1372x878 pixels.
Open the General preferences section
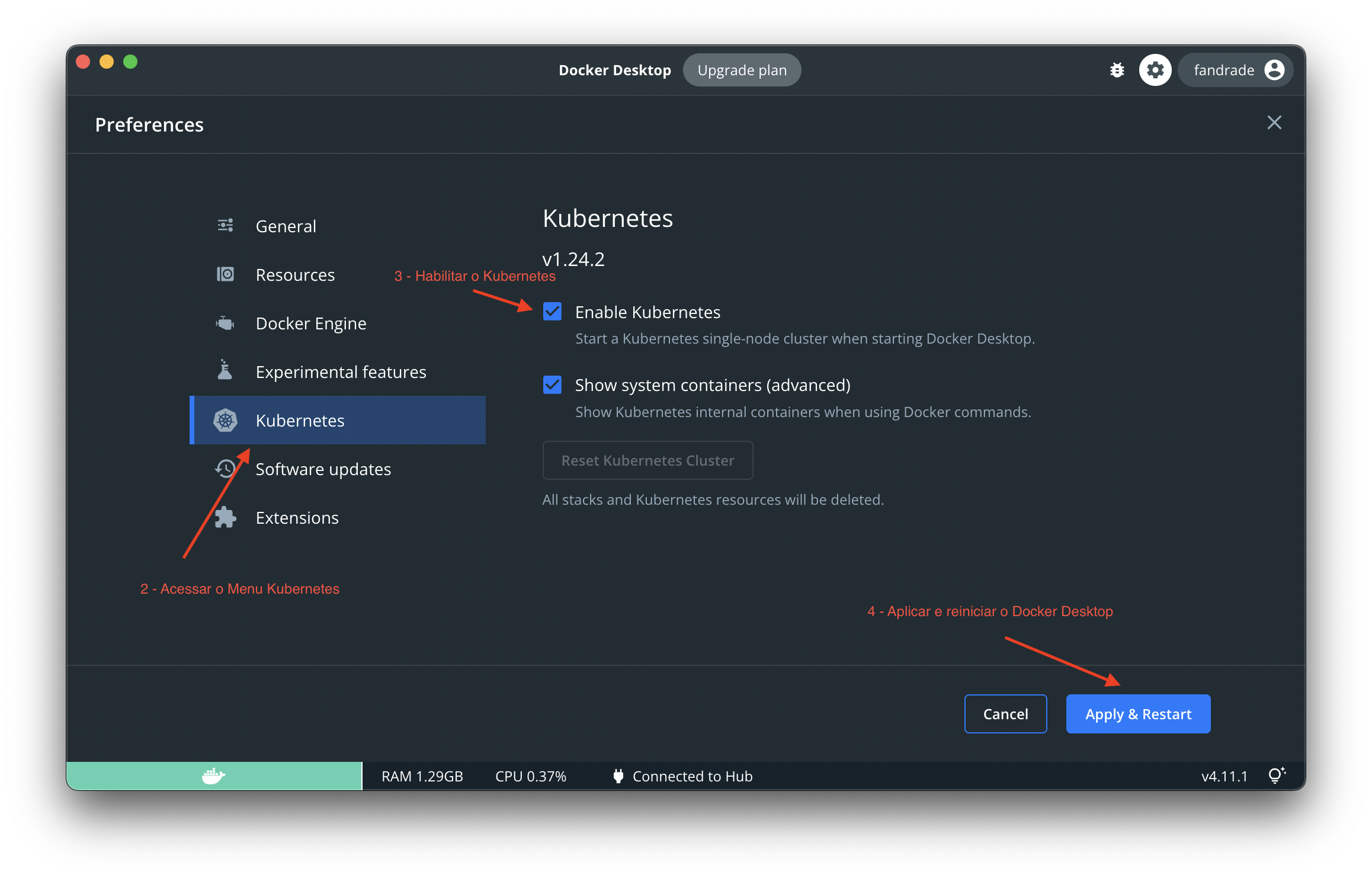(338, 226)
